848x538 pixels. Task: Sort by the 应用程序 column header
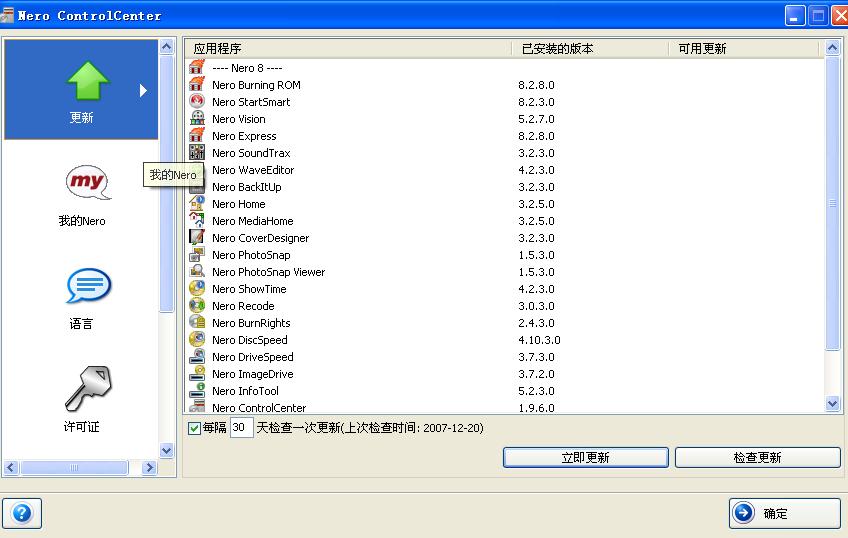coord(349,49)
